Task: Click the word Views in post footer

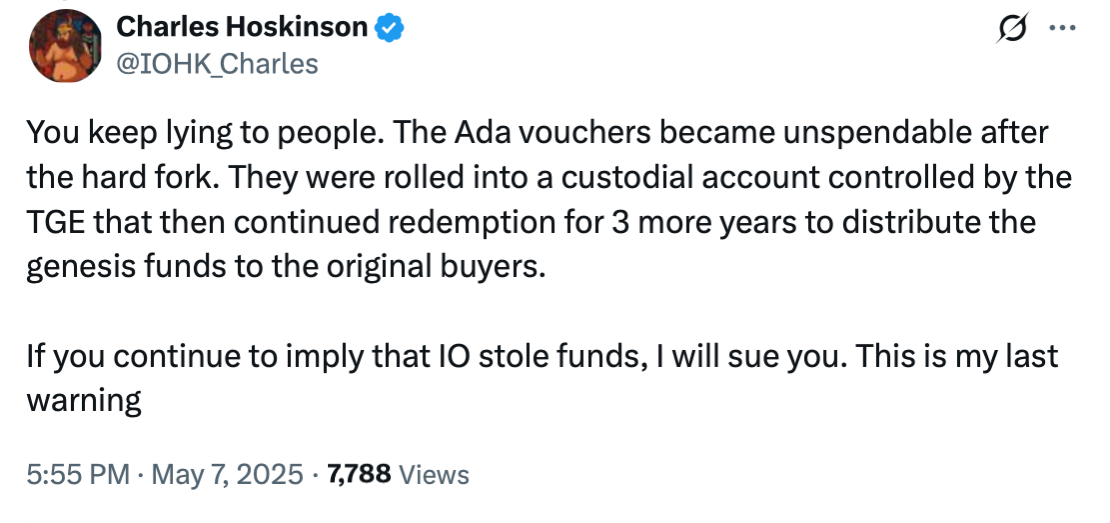Action: (434, 474)
